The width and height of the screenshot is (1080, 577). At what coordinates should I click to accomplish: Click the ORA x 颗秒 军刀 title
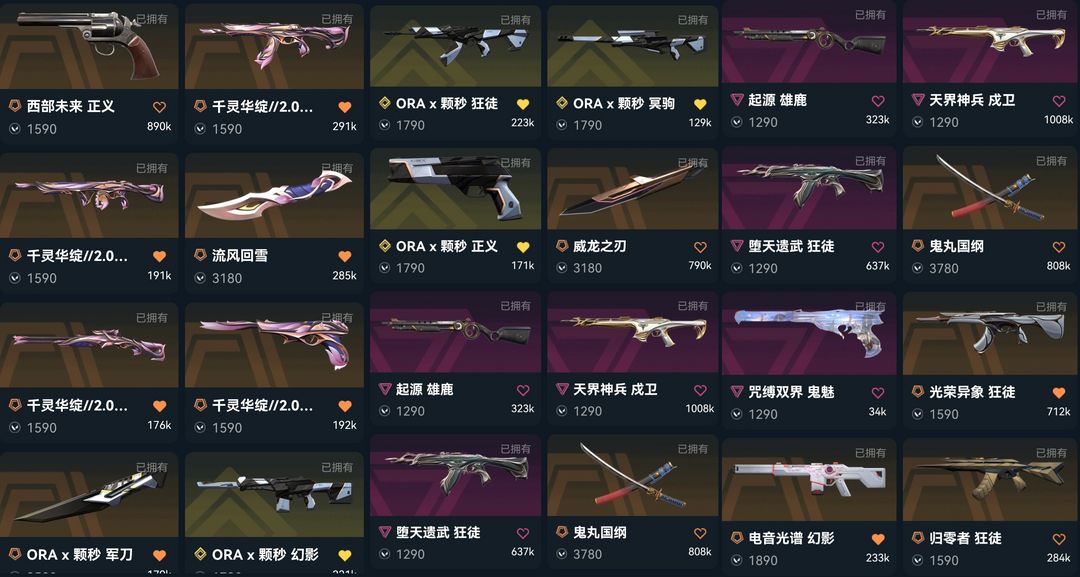80,554
